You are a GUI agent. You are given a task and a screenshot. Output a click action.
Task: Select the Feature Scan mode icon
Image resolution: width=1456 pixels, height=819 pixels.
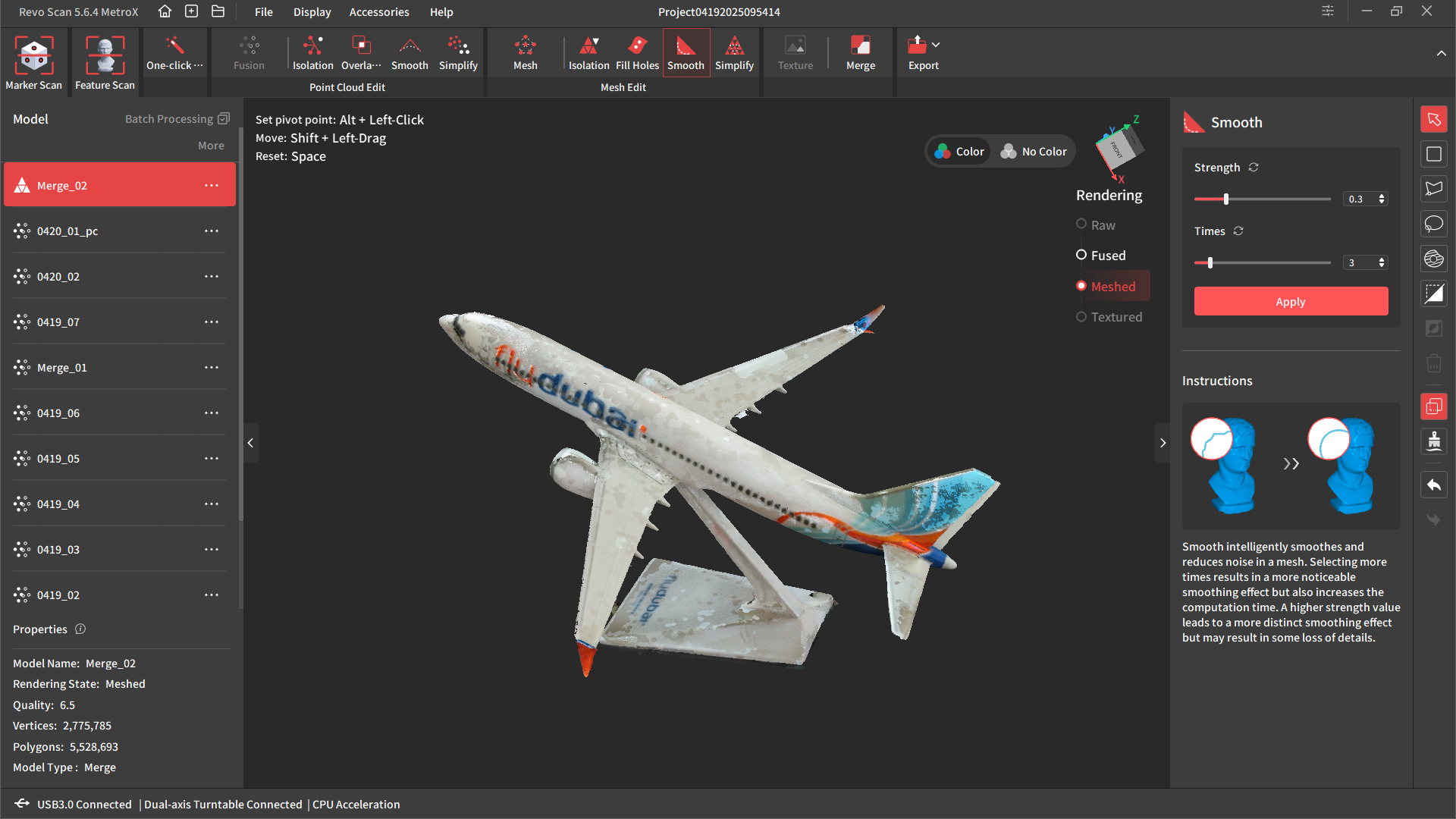[x=105, y=55]
